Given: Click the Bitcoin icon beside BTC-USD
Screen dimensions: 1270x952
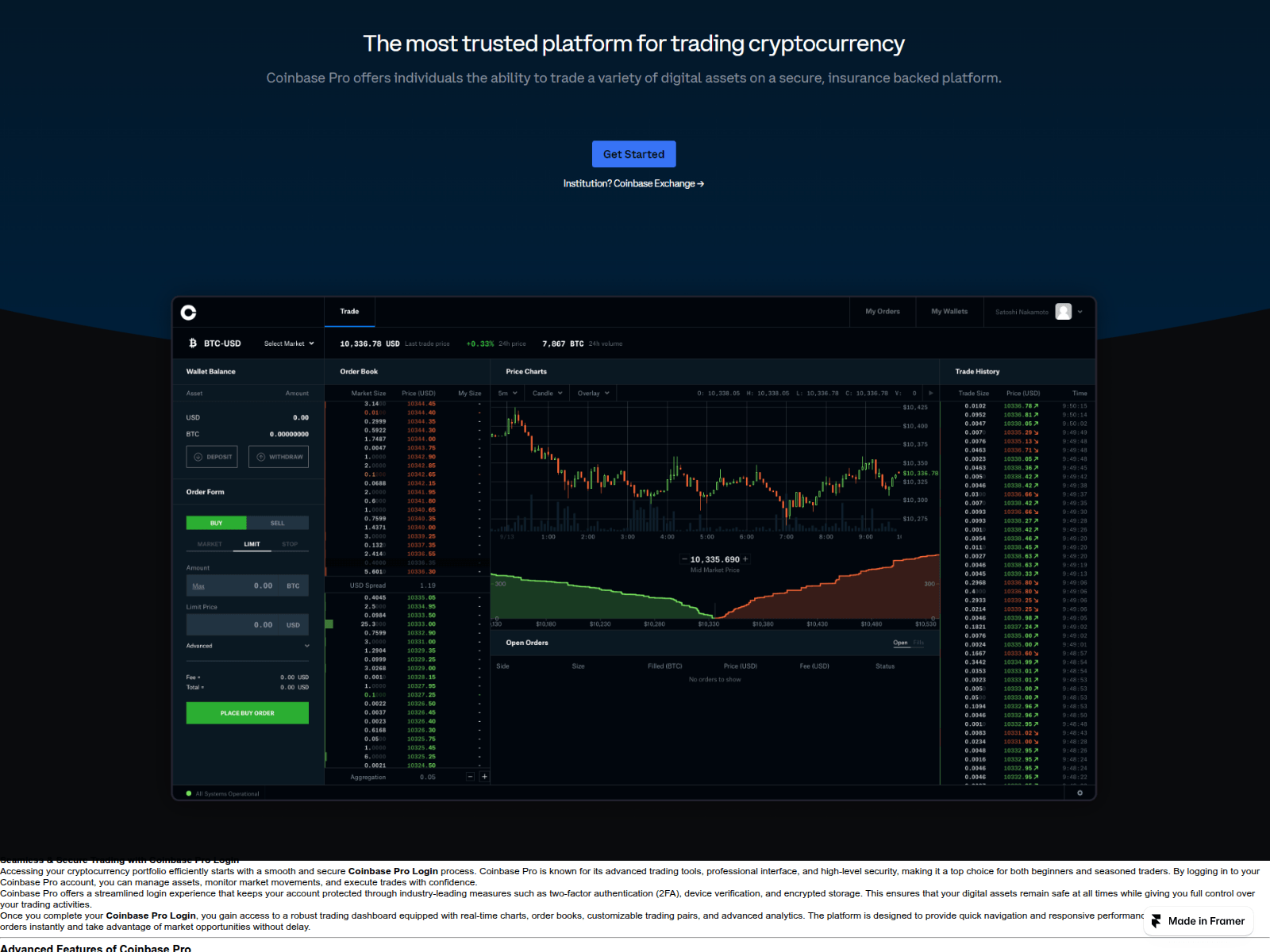Looking at the screenshot, I should coord(193,344).
